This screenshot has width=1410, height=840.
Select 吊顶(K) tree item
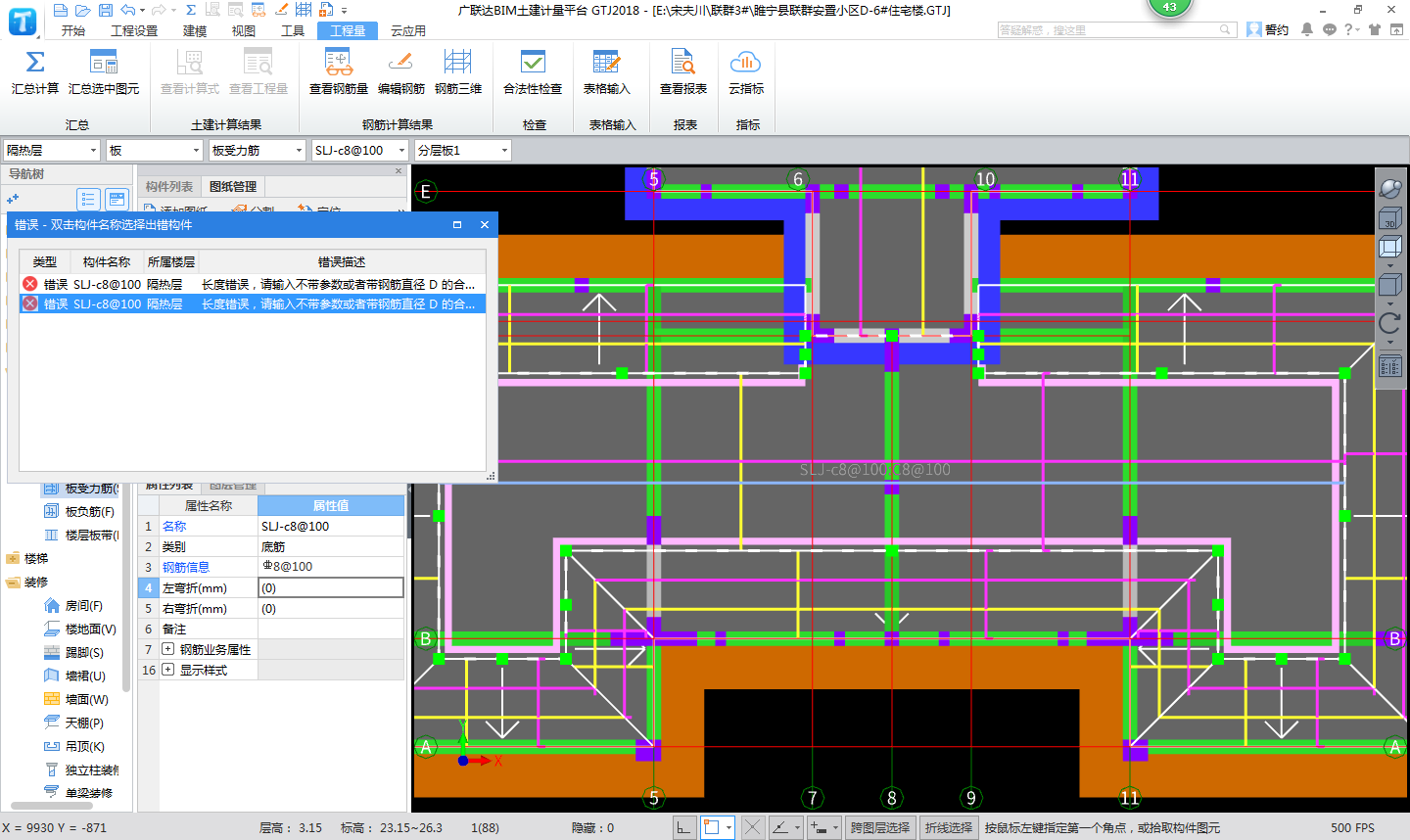coord(84,746)
